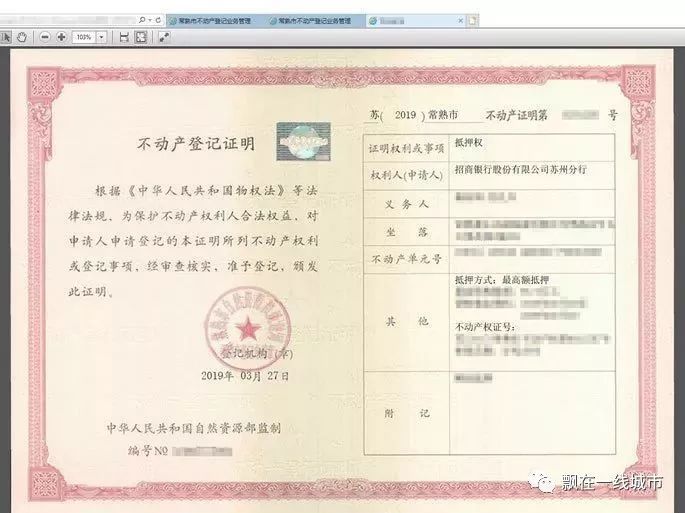Click the 编号NO serial number label
This screenshot has height=513, width=685.
point(148,451)
